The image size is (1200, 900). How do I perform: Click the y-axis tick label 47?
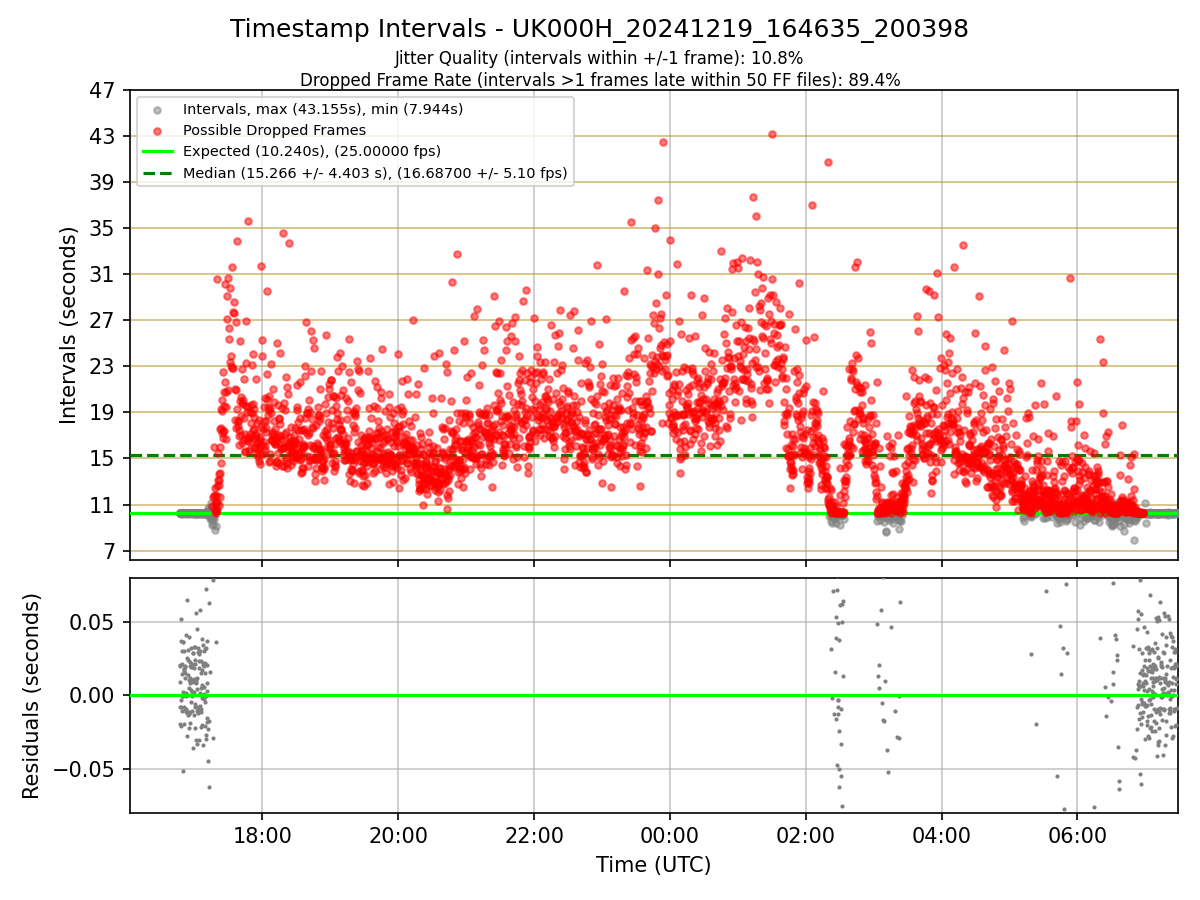tap(102, 90)
